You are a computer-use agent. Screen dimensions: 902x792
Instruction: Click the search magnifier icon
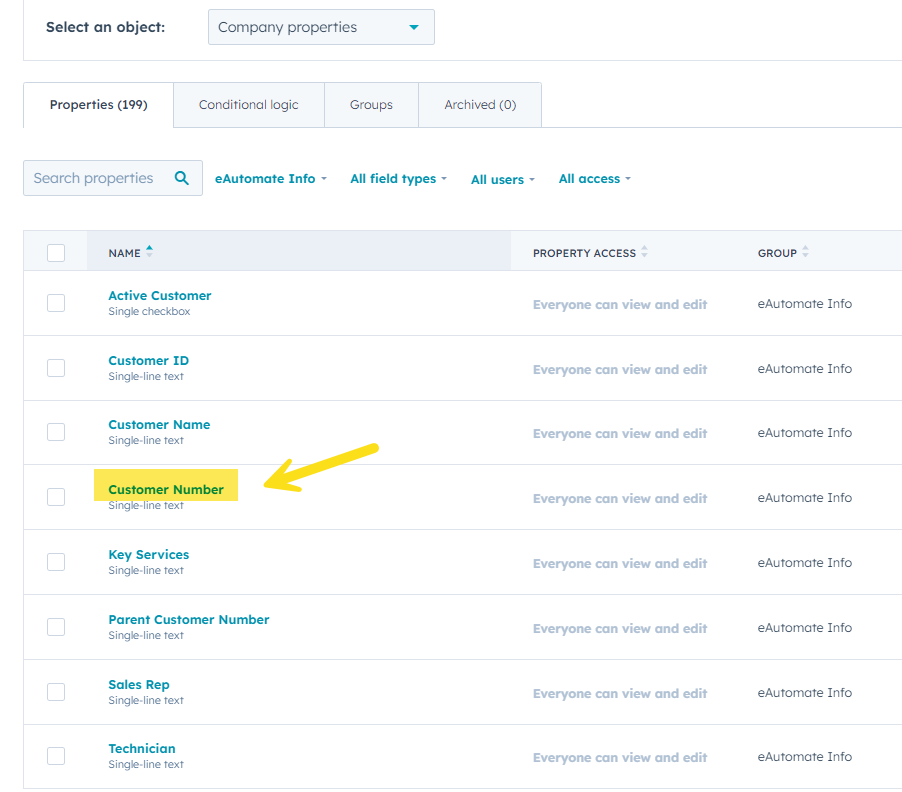(182, 178)
